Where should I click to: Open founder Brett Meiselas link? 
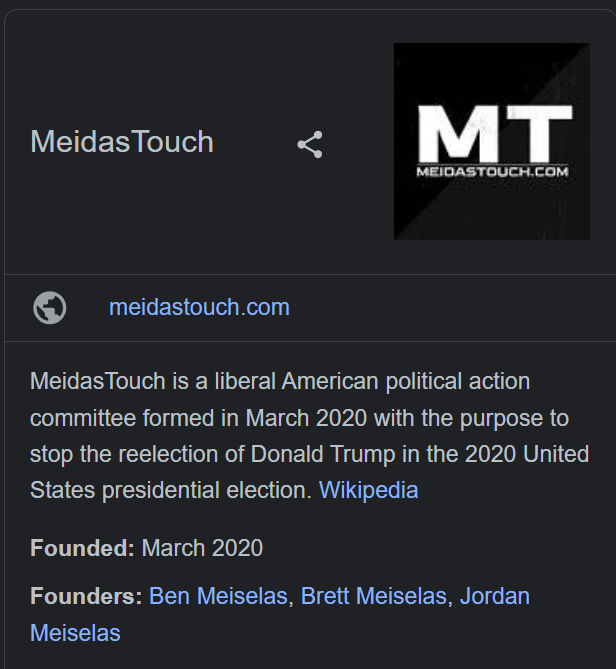(x=374, y=596)
